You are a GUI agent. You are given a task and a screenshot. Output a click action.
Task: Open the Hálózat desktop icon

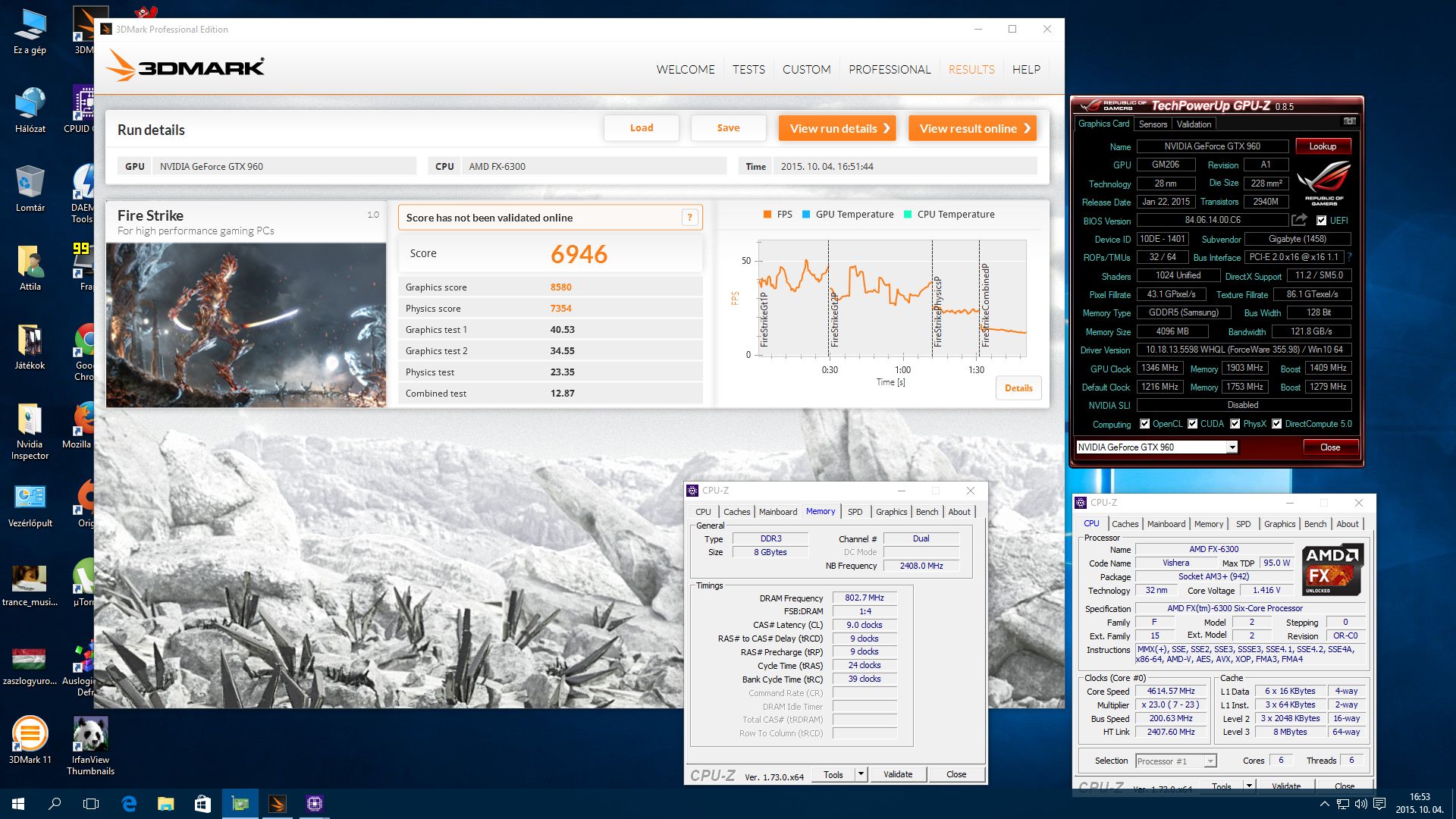(x=30, y=111)
